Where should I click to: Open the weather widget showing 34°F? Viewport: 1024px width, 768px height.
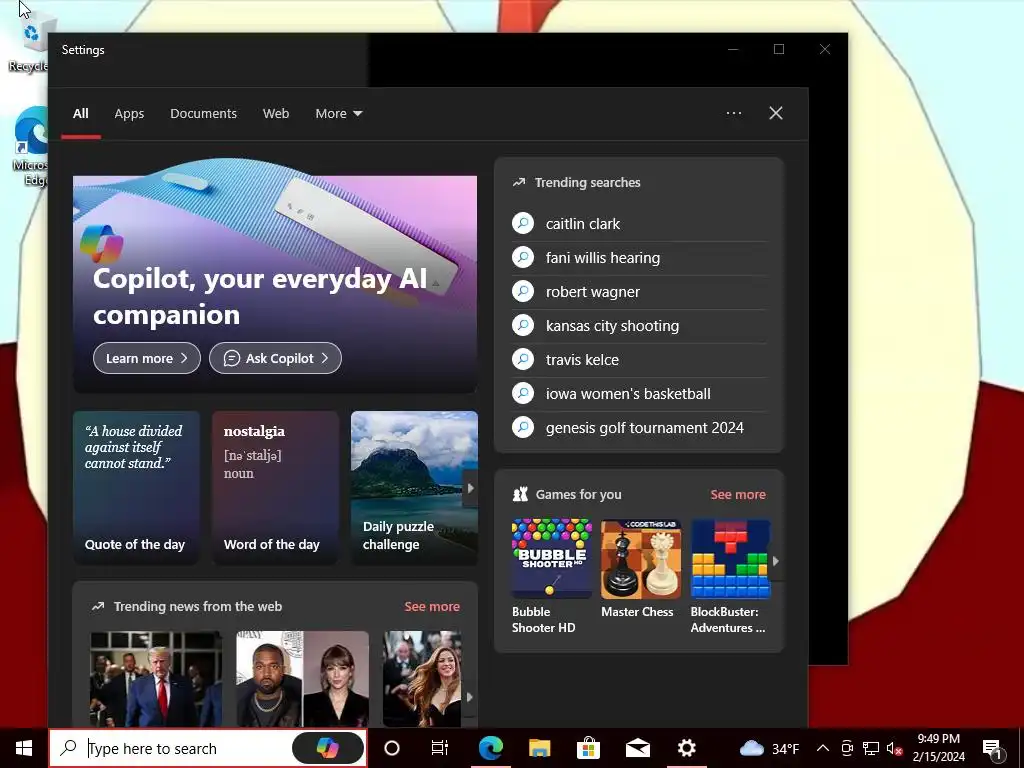(x=769, y=748)
